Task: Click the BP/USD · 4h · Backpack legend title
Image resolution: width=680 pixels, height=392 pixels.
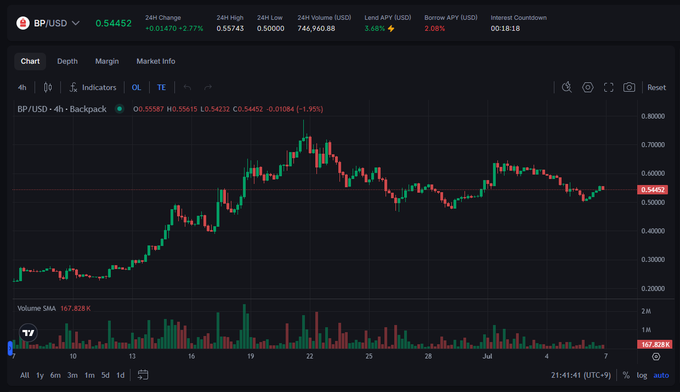Action: click(x=62, y=109)
